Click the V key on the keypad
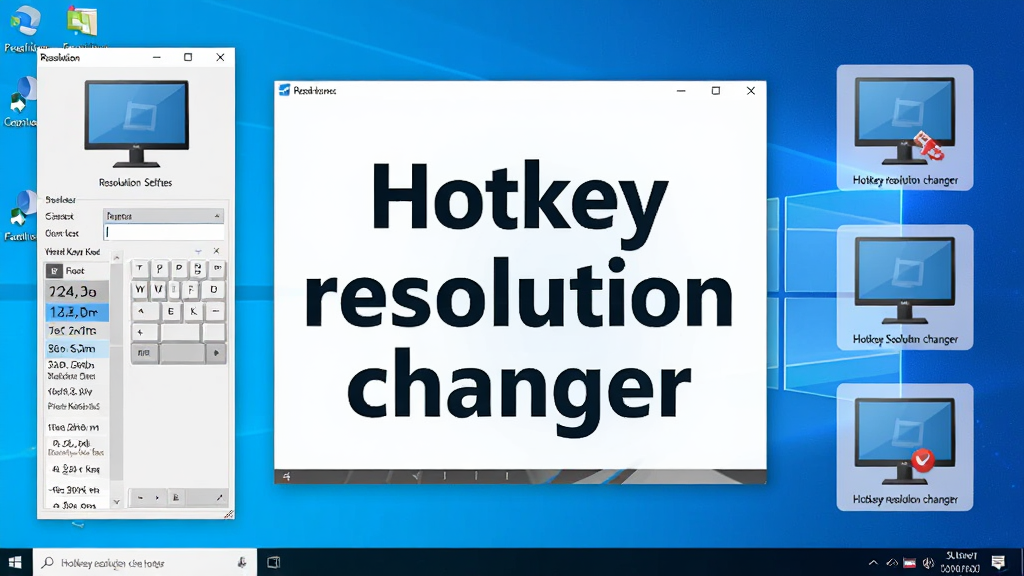 click(158, 289)
